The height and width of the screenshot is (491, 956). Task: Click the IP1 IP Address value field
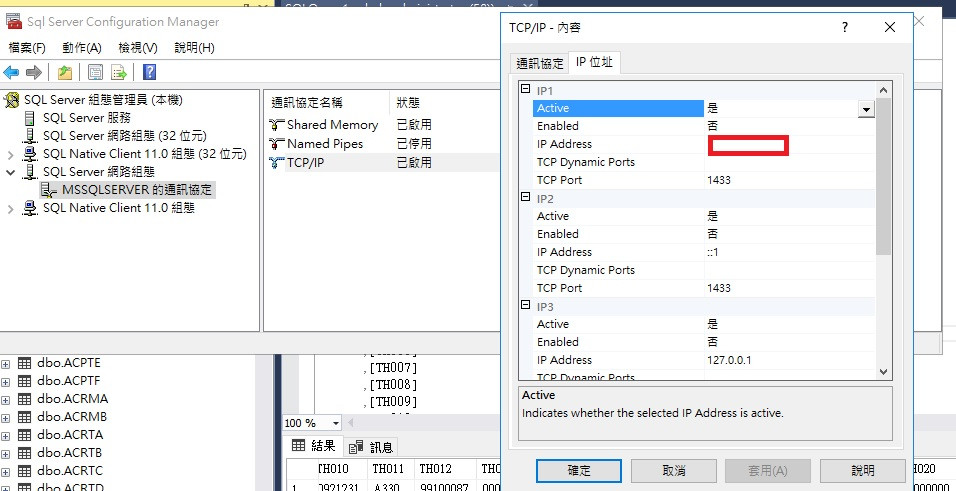[790, 145]
